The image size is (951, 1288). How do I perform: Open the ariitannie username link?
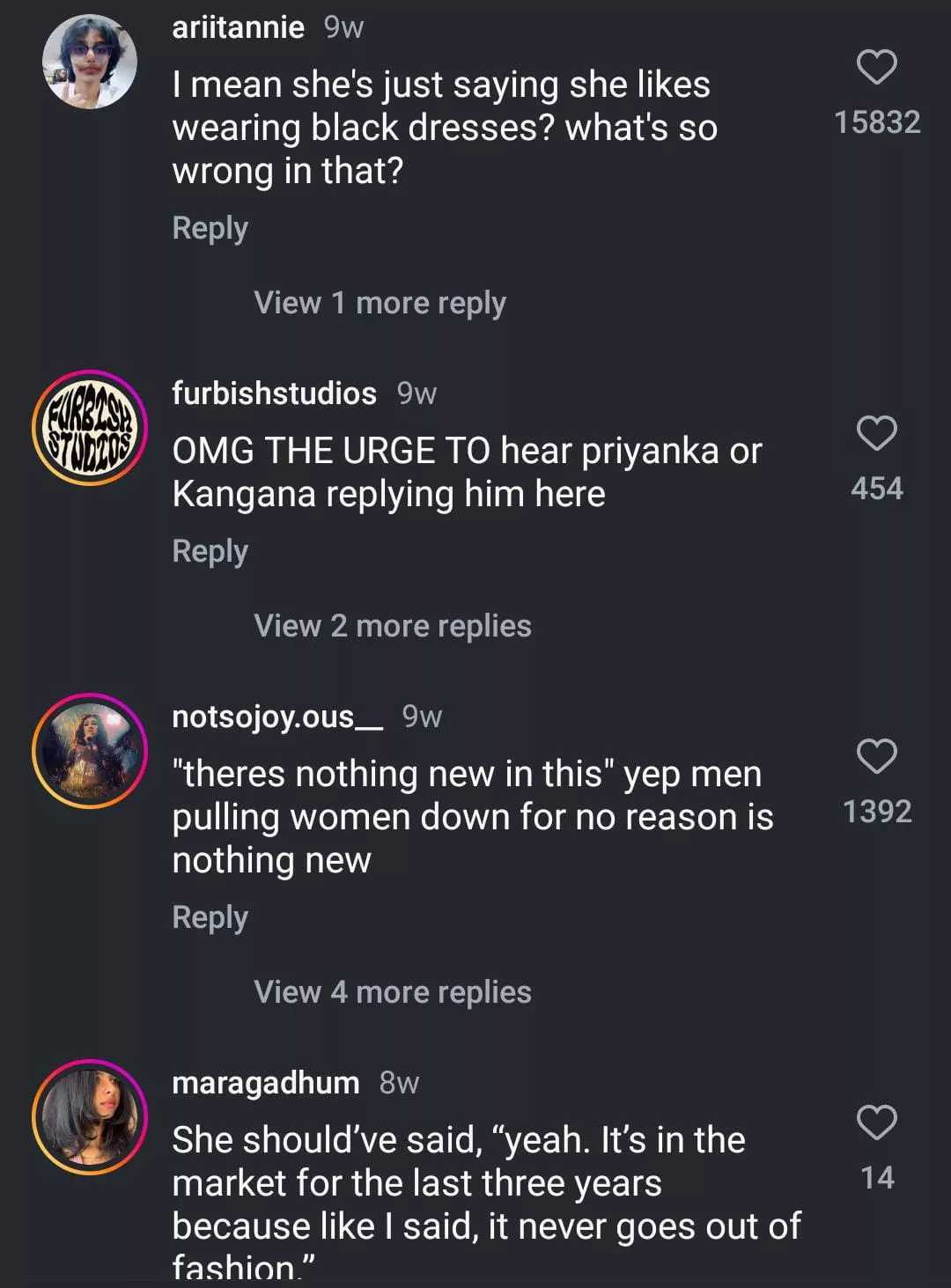click(x=239, y=27)
